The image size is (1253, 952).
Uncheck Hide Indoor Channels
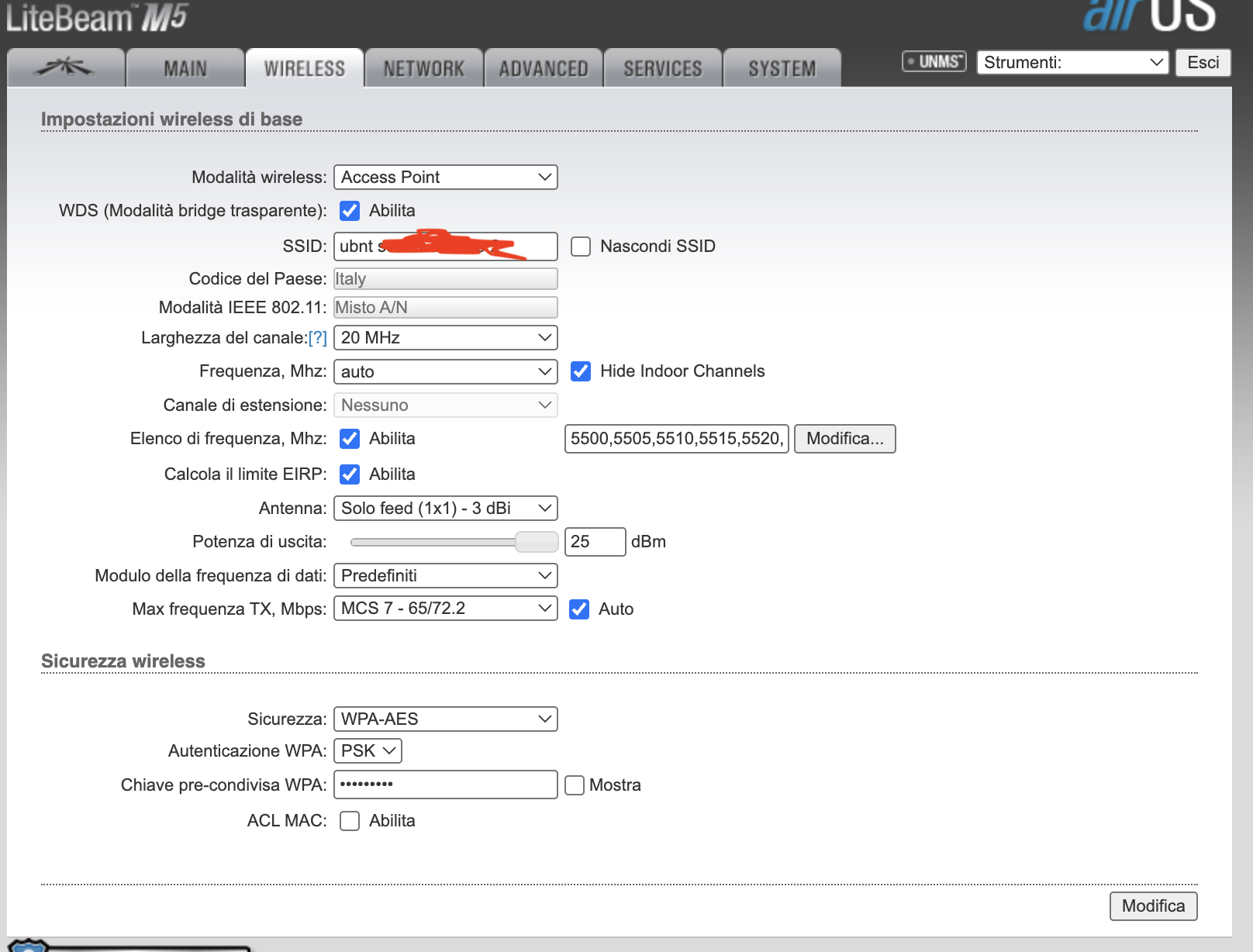click(x=581, y=371)
